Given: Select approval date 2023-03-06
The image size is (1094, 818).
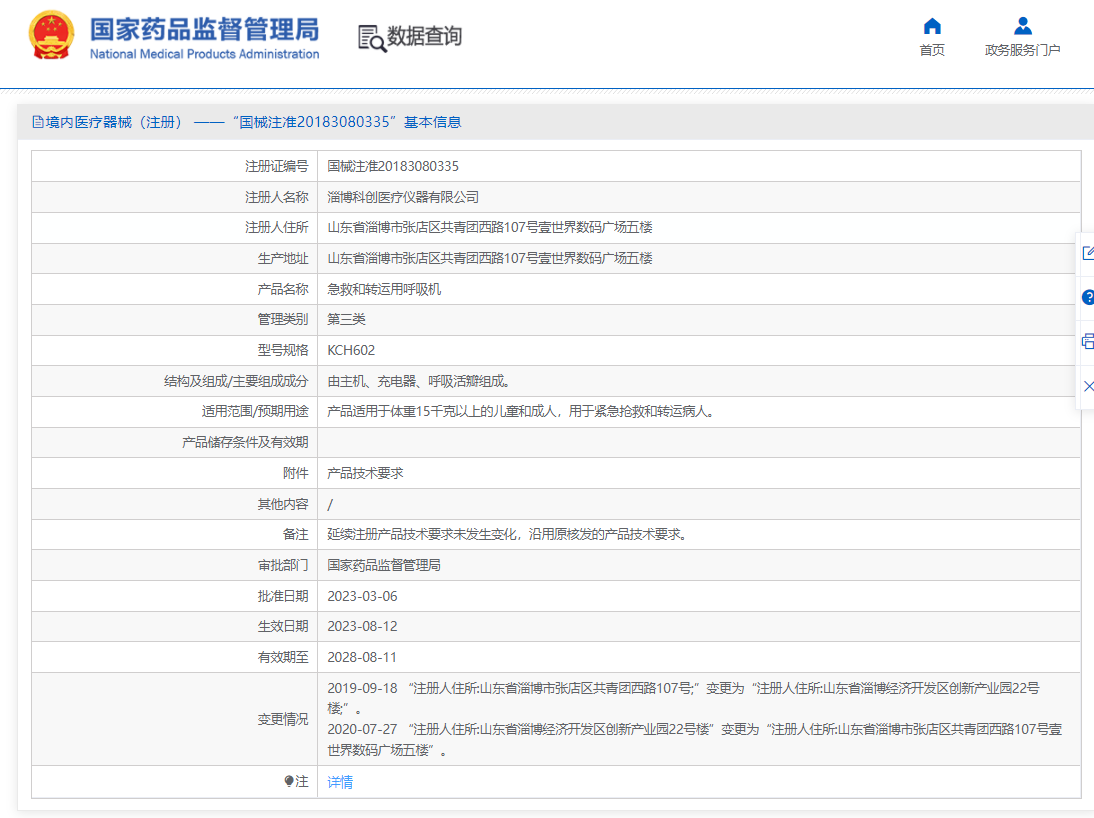Looking at the screenshot, I should [x=362, y=596].
